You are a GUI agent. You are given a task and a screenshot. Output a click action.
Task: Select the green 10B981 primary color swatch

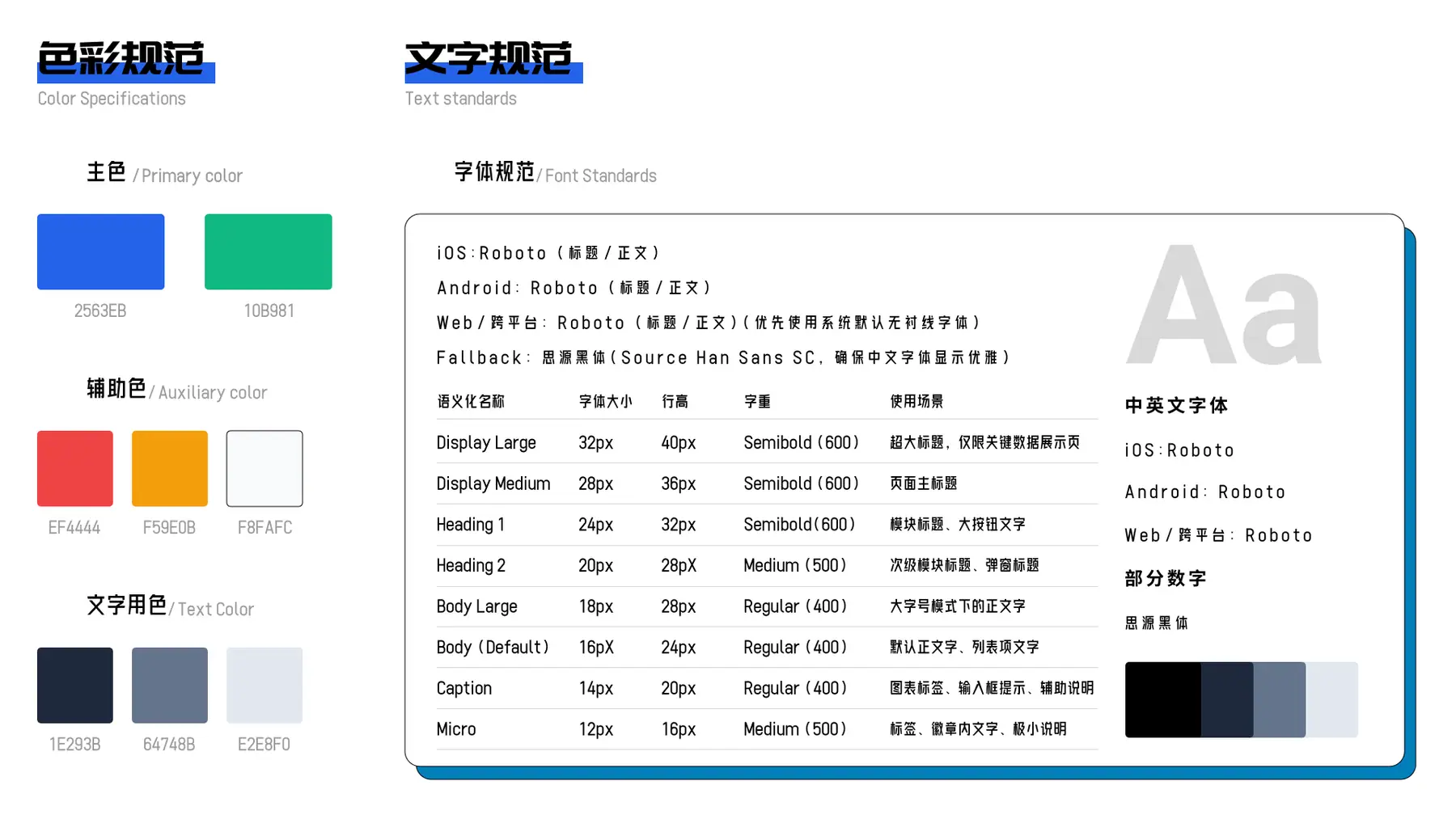click(x=268, y=251)
